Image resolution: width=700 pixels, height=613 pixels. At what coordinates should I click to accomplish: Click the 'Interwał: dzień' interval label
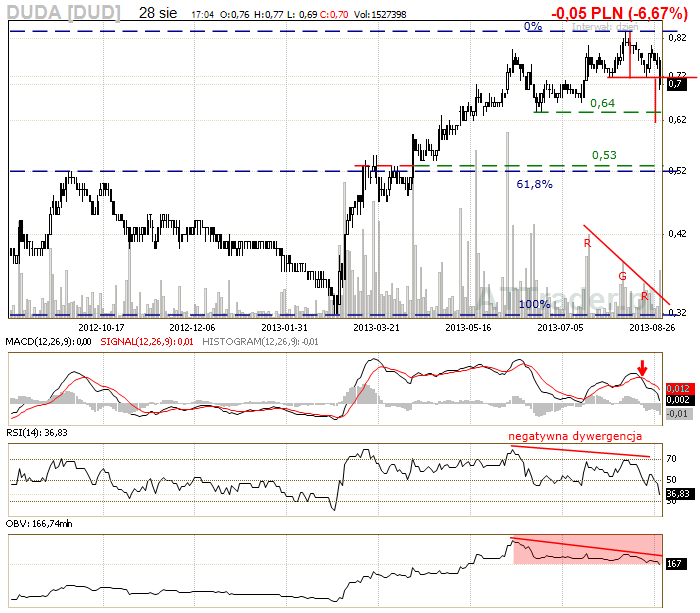(605, 27)
